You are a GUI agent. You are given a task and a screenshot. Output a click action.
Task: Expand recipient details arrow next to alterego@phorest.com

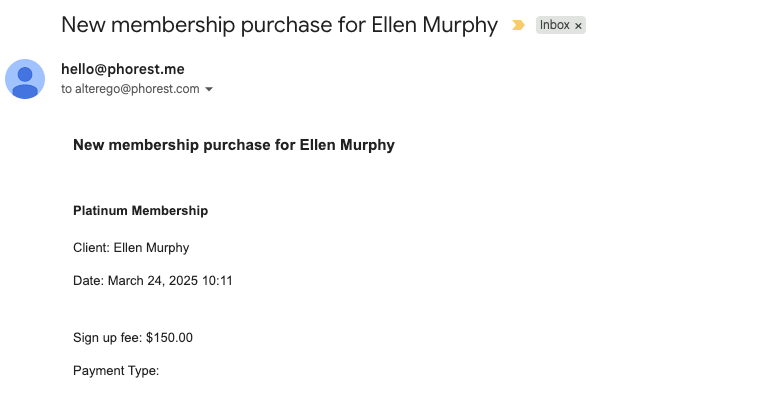click(209, 89)
